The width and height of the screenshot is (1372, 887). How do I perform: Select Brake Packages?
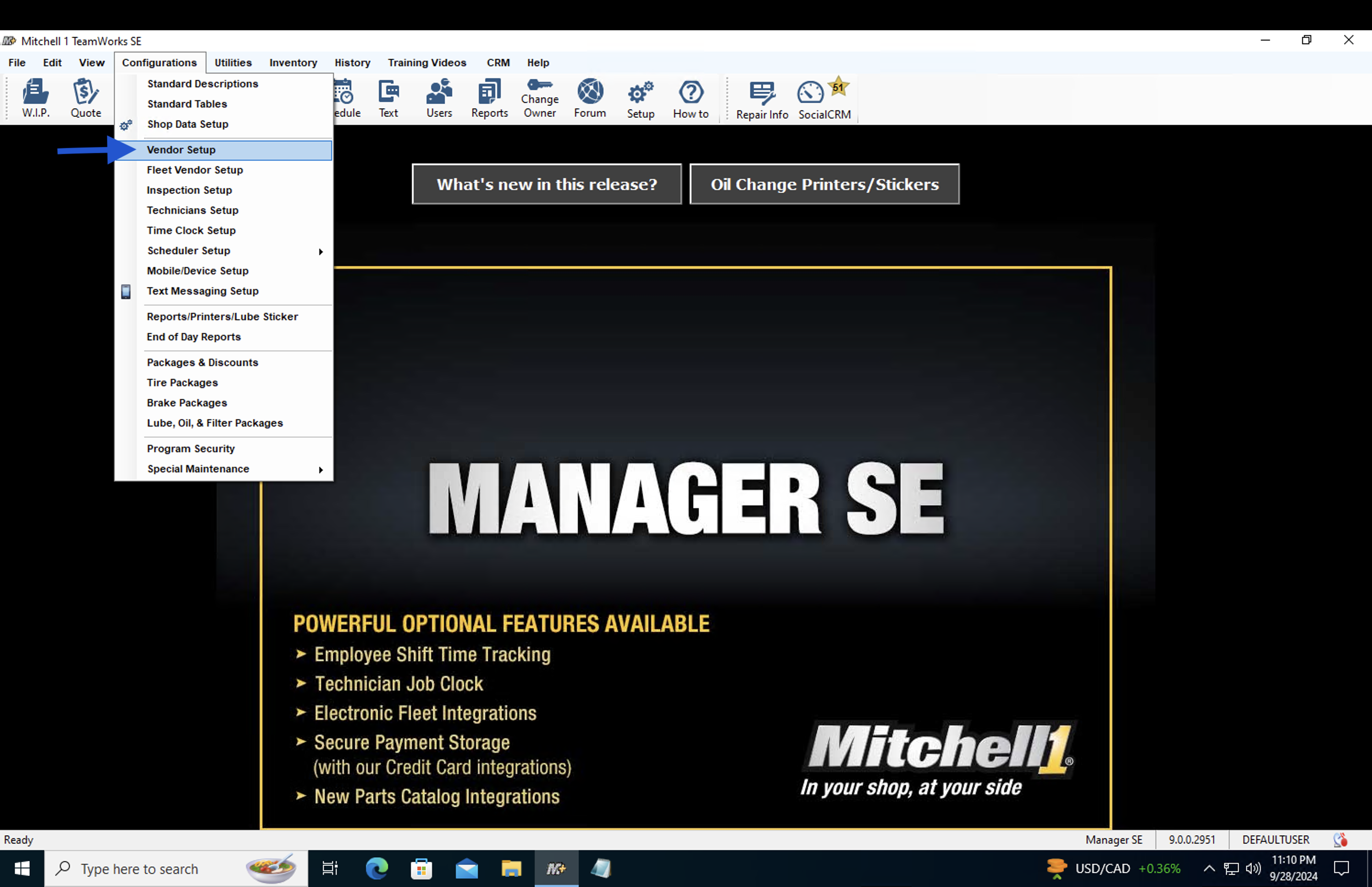tap(224, 403)
